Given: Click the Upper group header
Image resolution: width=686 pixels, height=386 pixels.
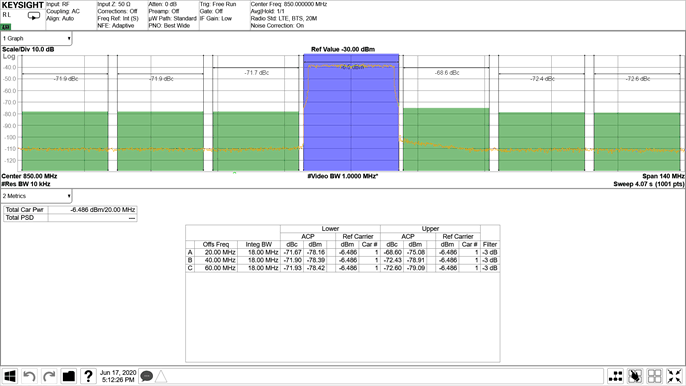Looking at the screenshot, I should click(430, 229).
